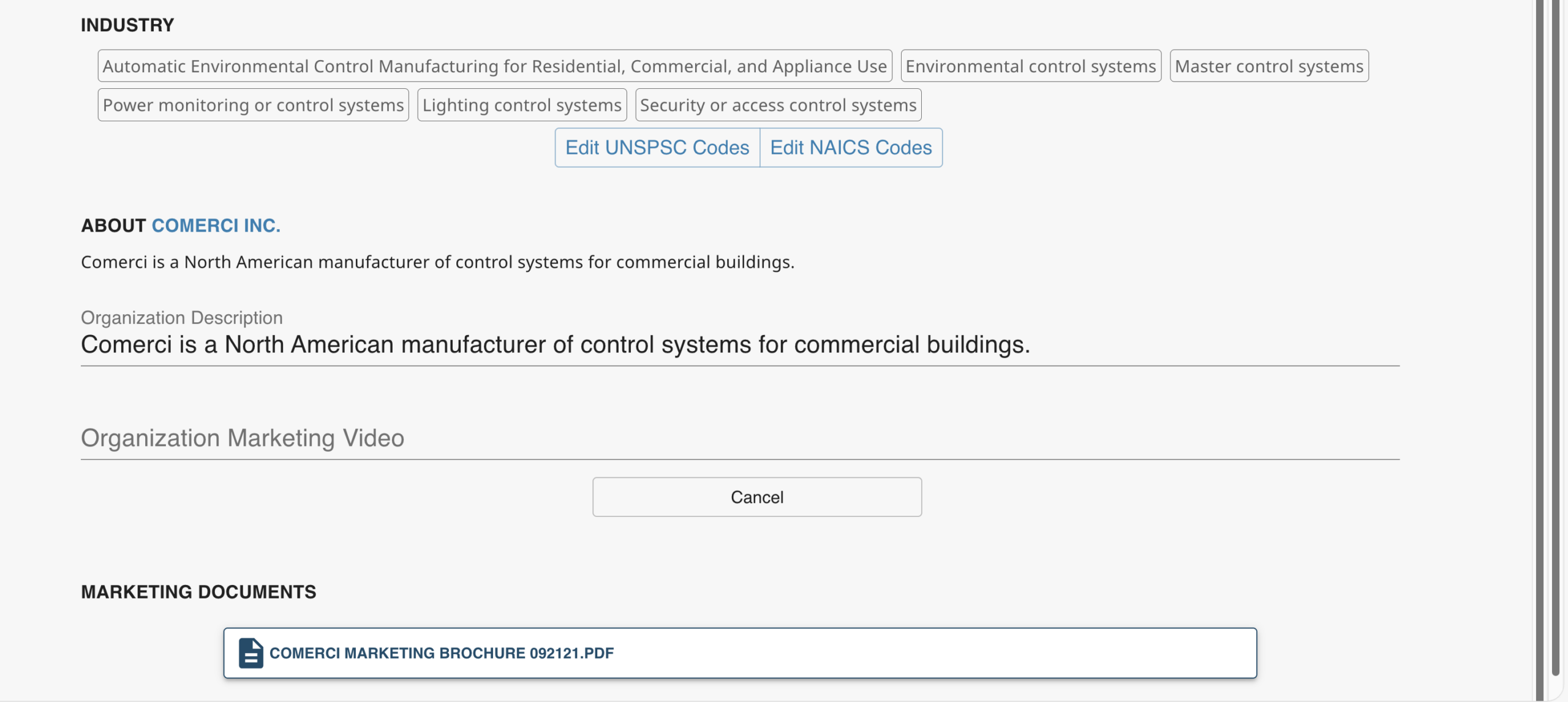Click the INDUSTRY section heading
This screenshot has height=702, width=1568.
[127, 25]
